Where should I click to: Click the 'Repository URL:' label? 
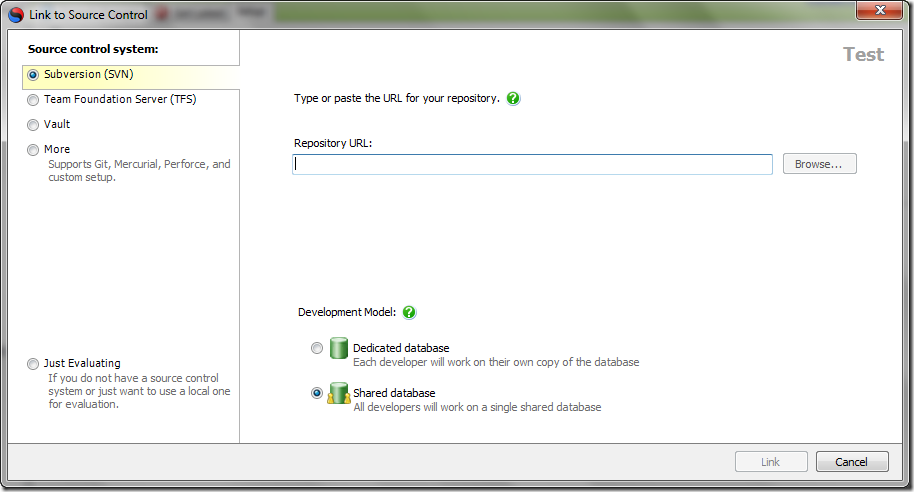click(333, 143)
